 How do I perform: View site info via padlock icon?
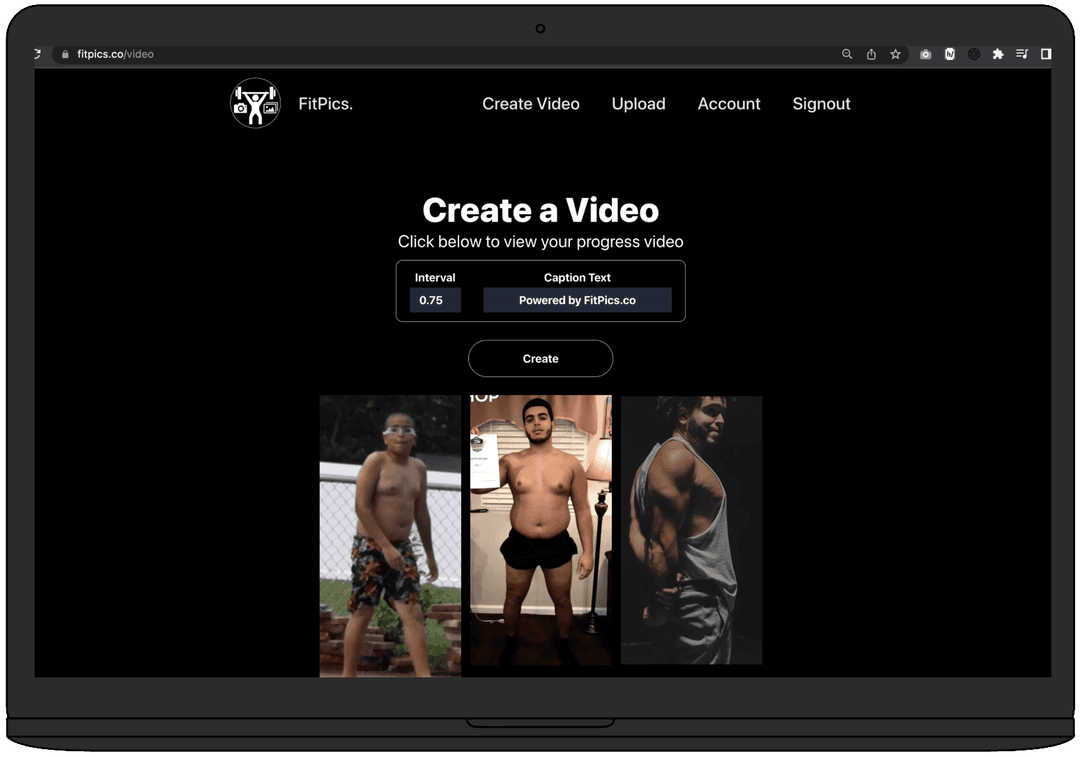[65, 54]
